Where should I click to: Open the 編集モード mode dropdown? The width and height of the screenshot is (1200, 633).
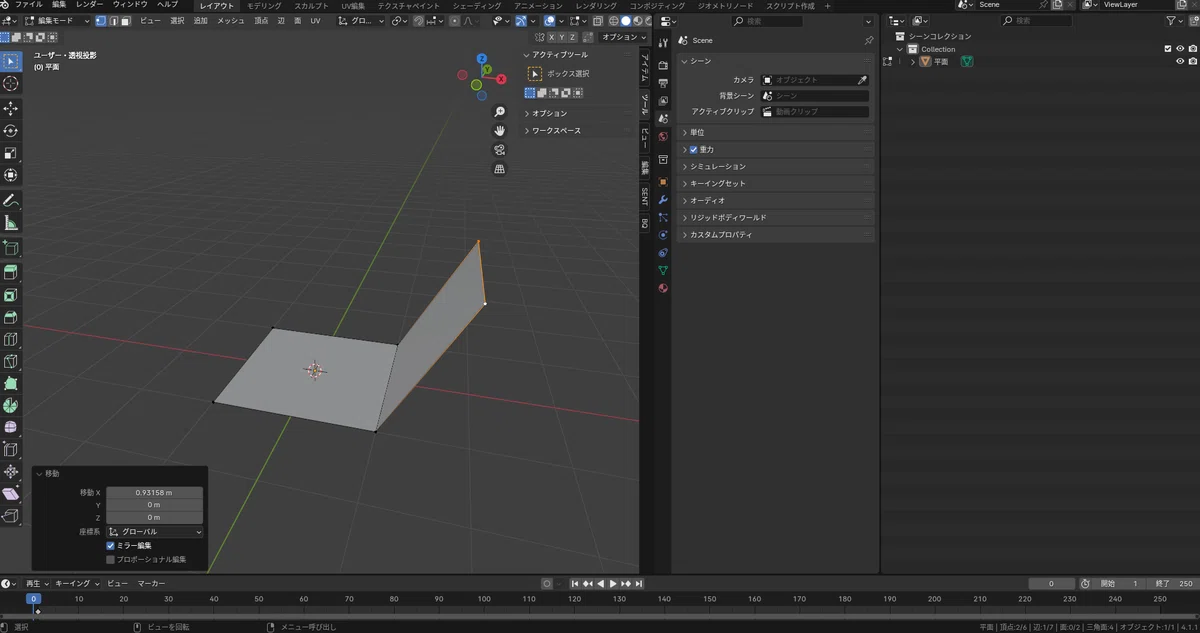pyautogui.click(x=56, y=20)
